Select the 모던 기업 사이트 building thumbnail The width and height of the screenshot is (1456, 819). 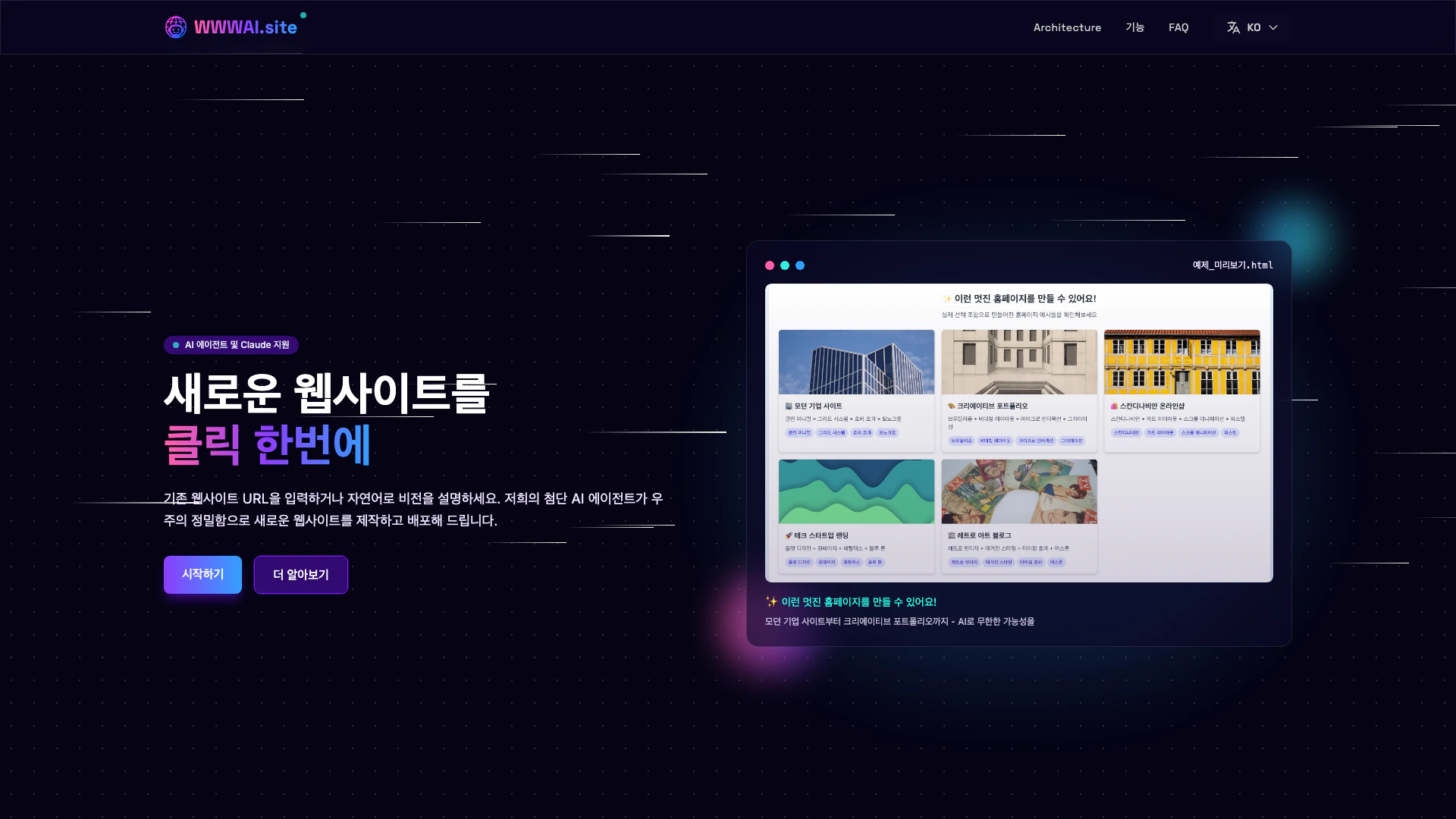(x=856, y=362)
